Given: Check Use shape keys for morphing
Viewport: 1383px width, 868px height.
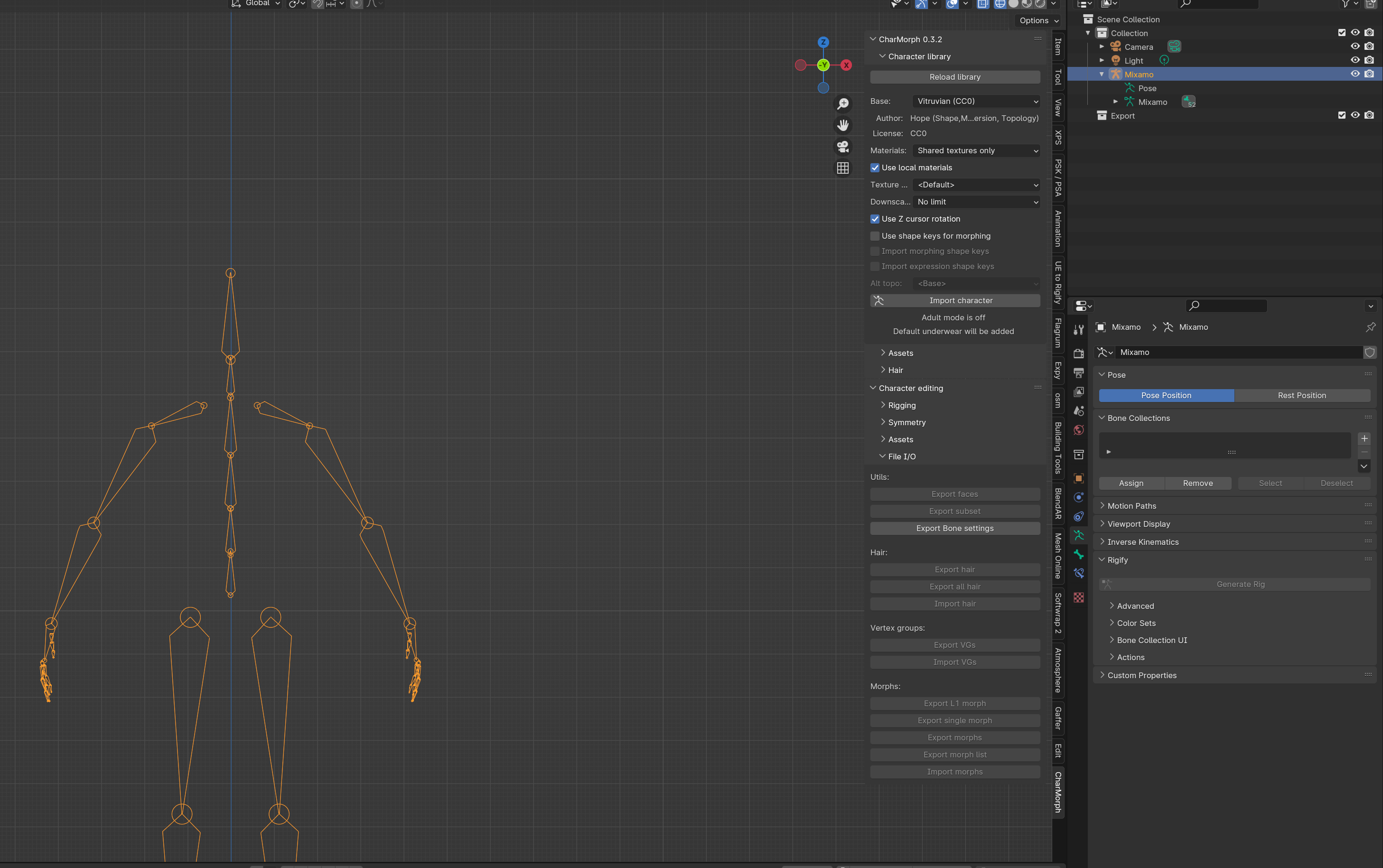Looking at the screenshot, I should click(x=875, y=236).
